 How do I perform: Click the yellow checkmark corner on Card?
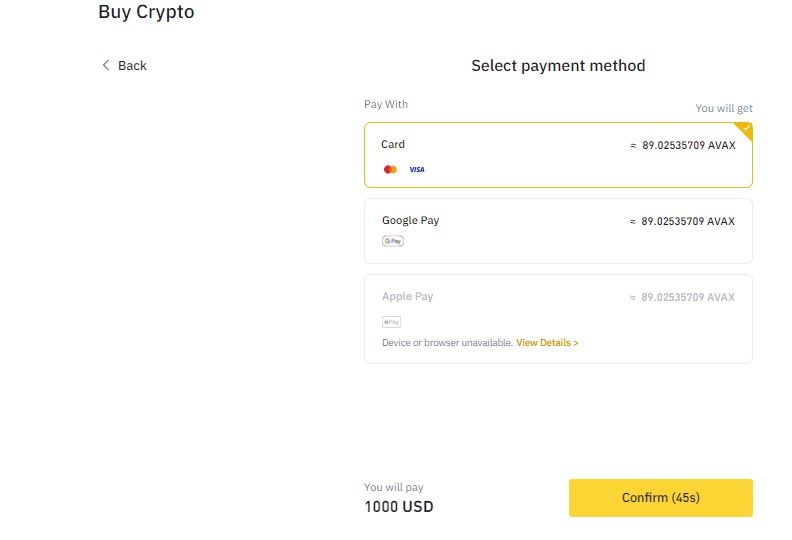pyautogui.click(x=744, y=129)
